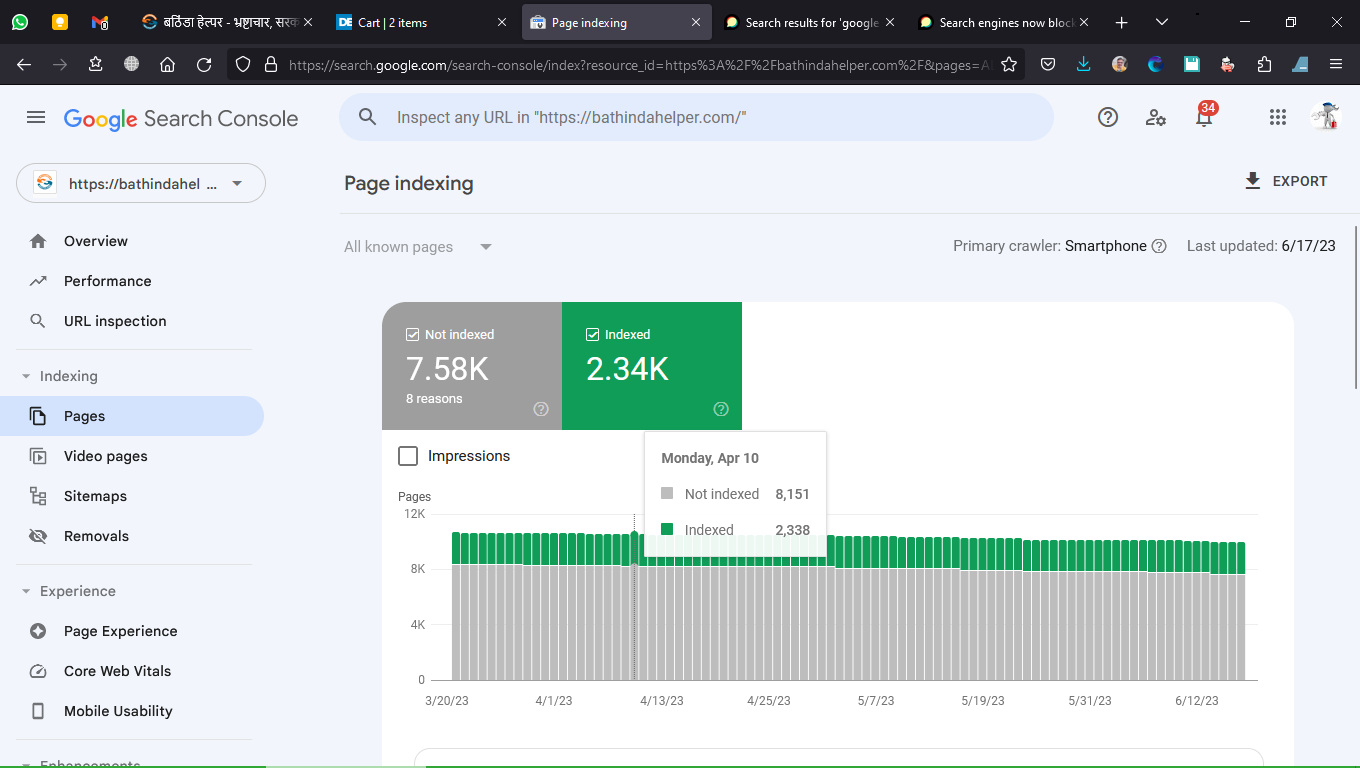Bookmark this page with star icon
This screenshot has width=1360, height=768.
click(x=1009, y=64)
